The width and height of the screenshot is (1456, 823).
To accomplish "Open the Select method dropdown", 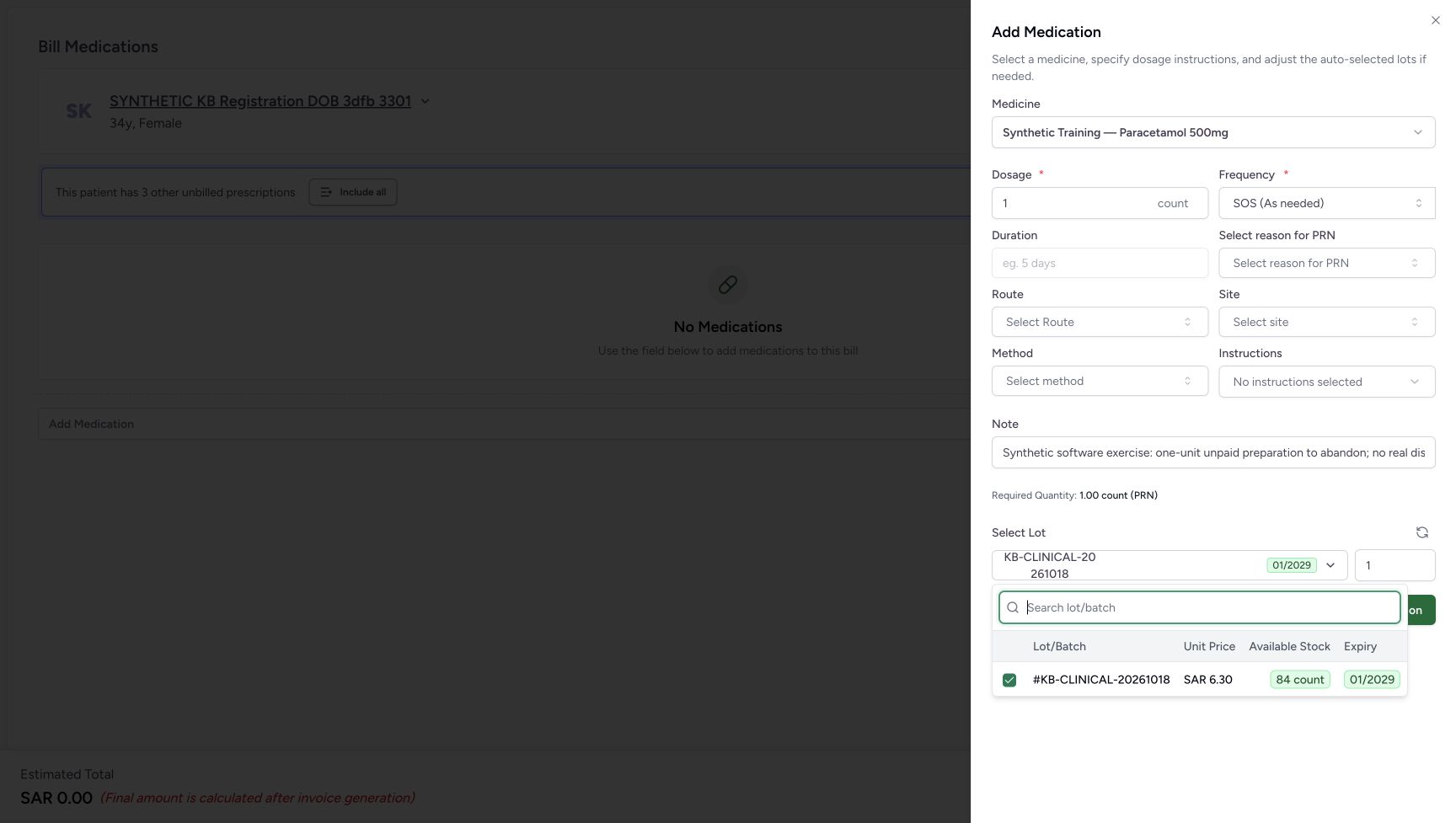I will (x=1100, y=381).
